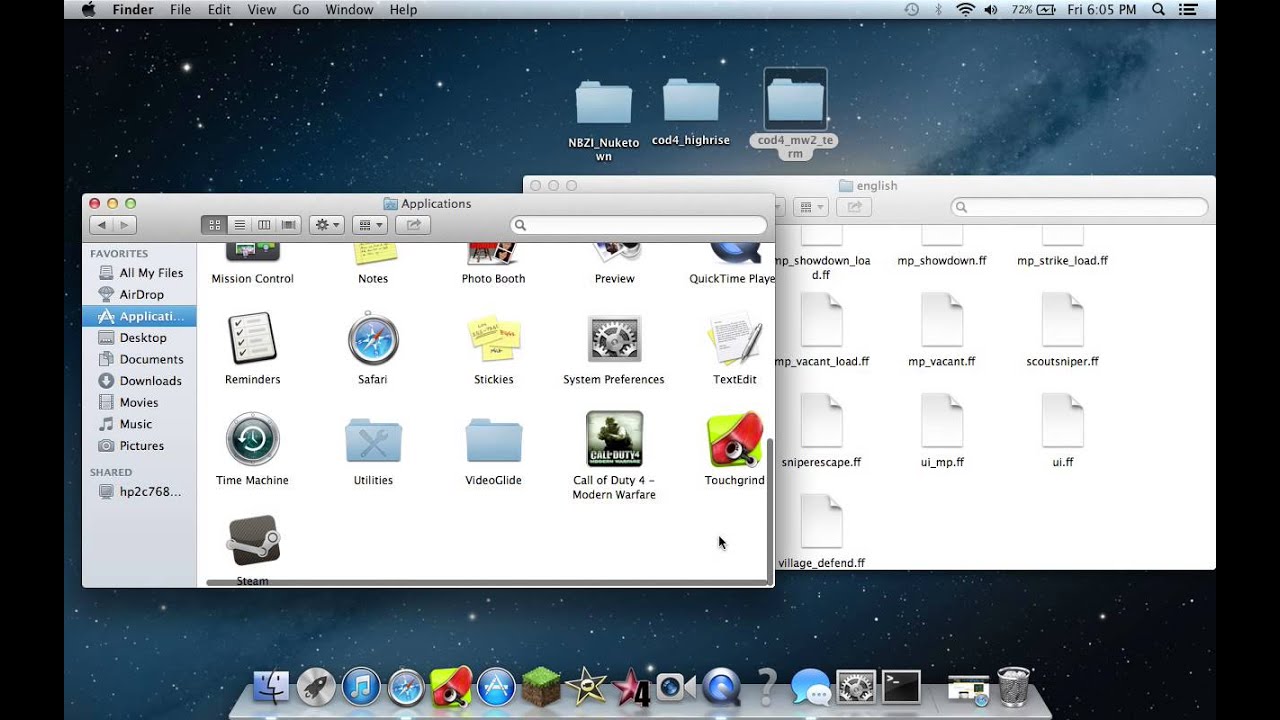Open Messages from the Dock
Viewport: 1280px width, 720px height.
tap(811, 687)
